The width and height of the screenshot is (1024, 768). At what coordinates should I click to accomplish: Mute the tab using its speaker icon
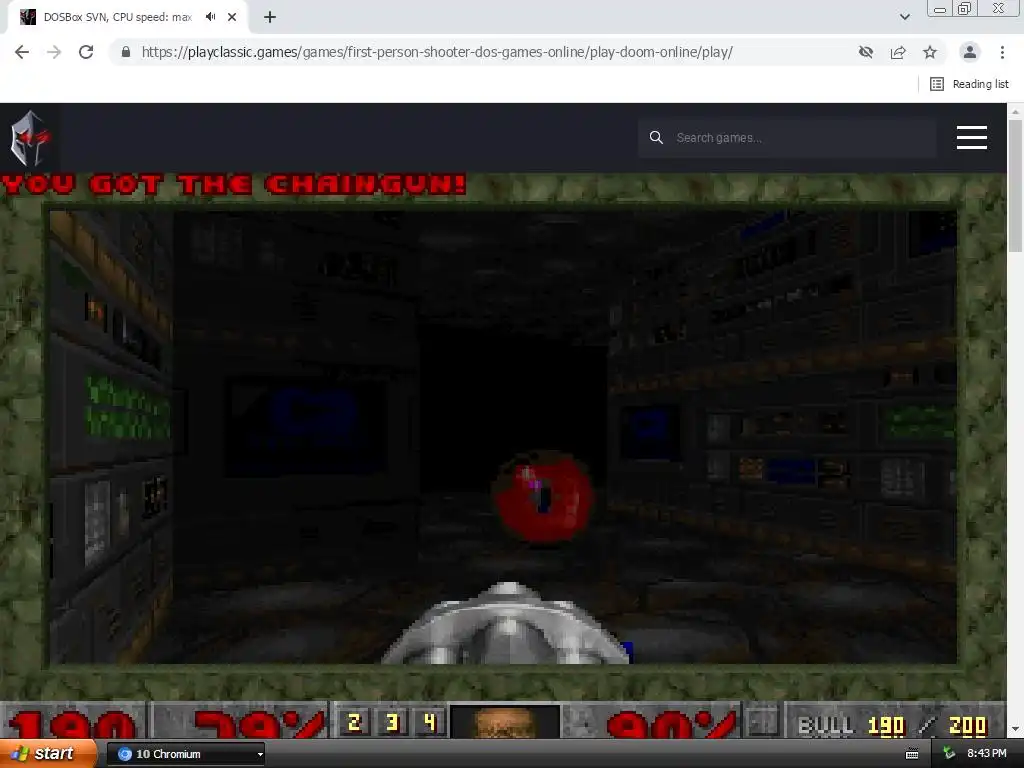[210, 17]
